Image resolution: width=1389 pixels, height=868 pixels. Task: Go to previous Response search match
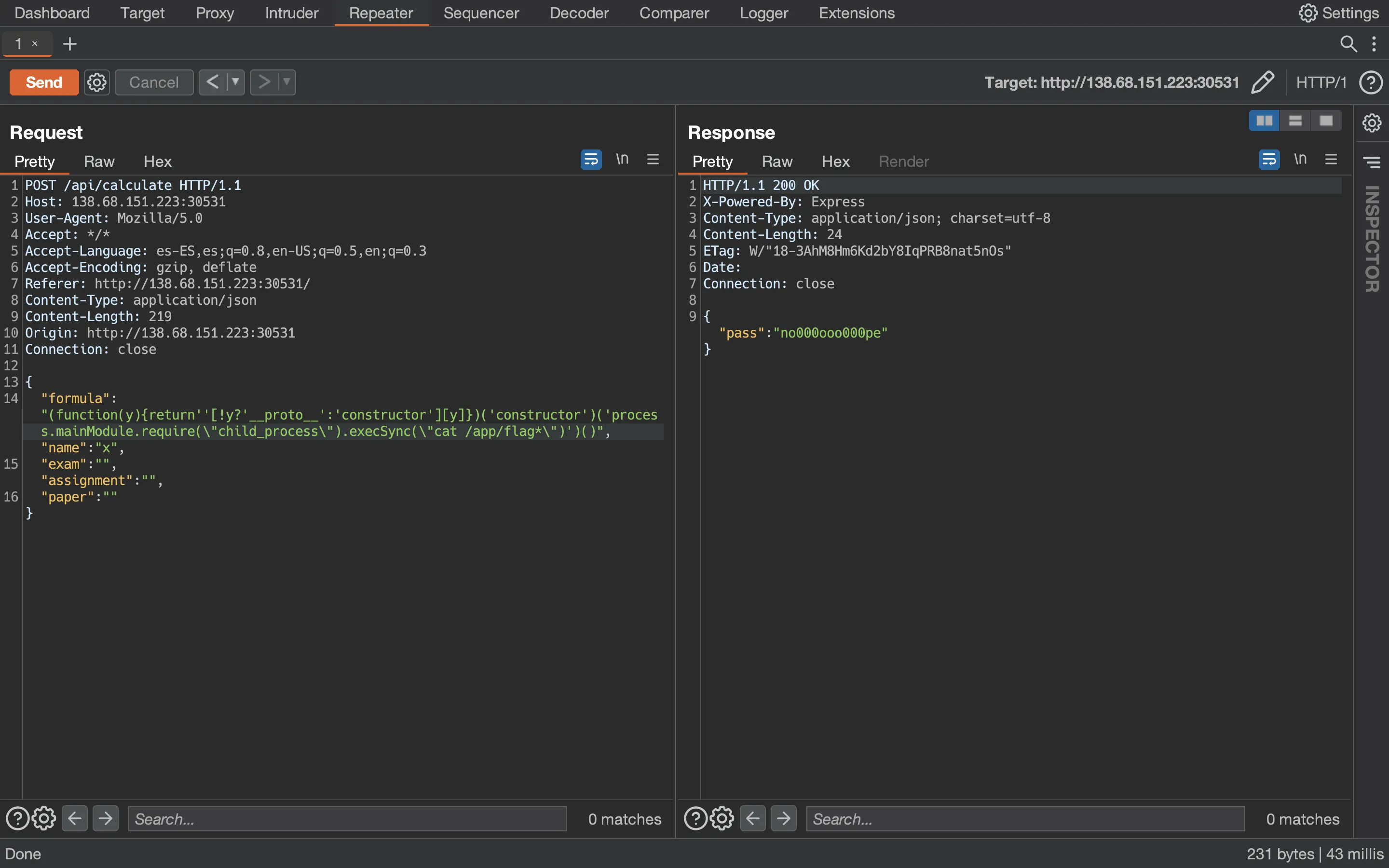(753, 819)
